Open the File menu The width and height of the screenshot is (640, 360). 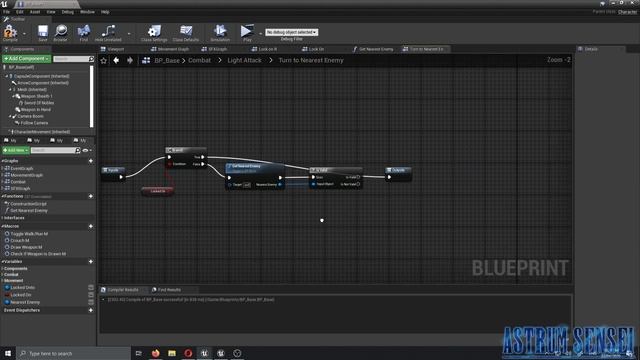[7, 12]
